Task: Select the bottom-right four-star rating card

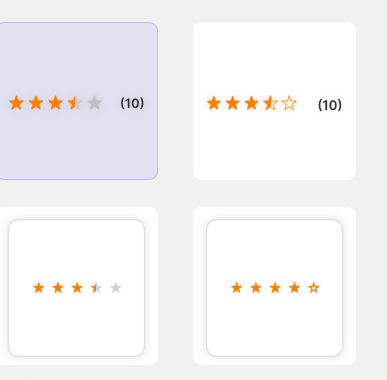Action: (275, 288)
